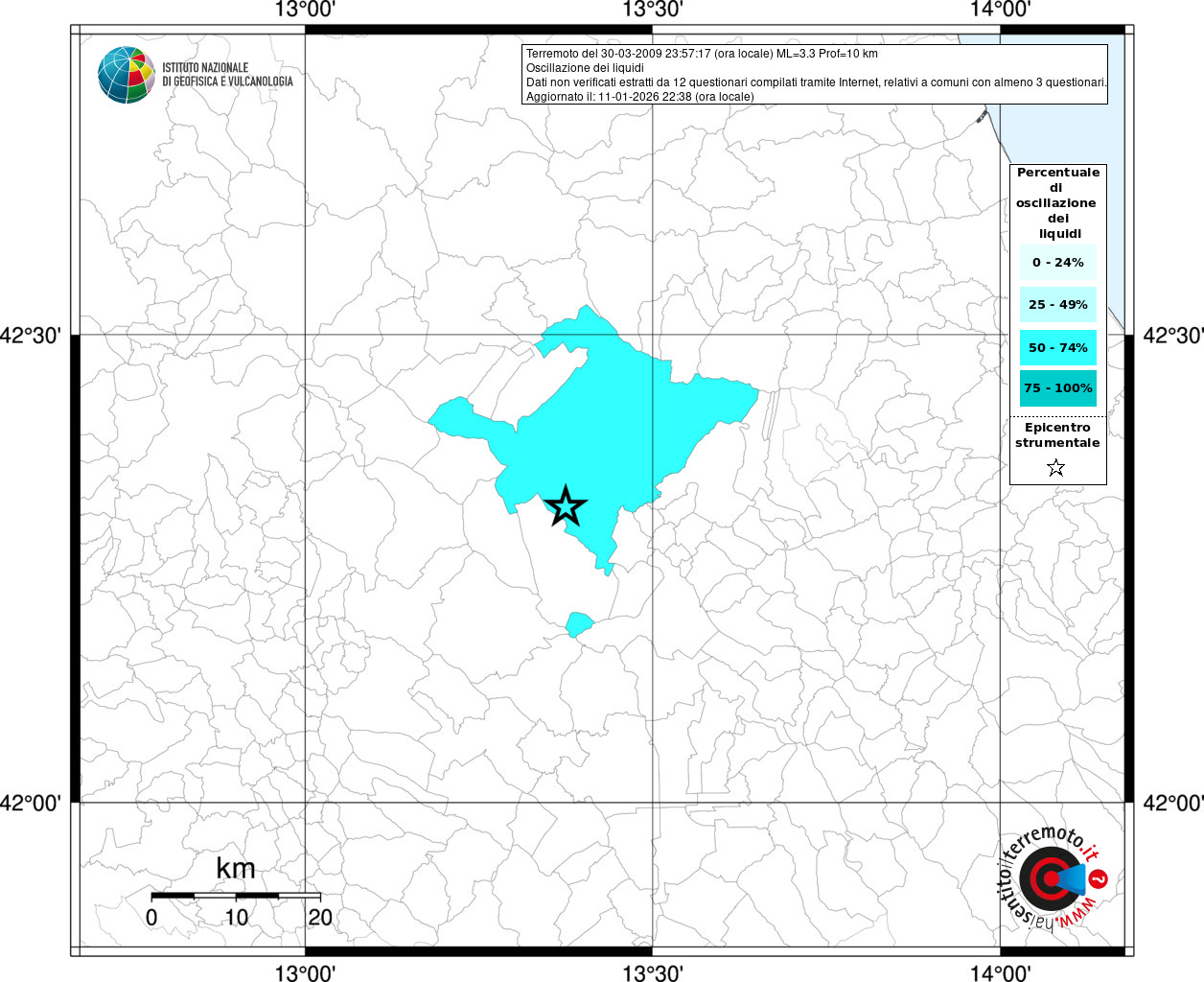Select the 75 - 100% legend swatch

click(x=1058, y=388)
